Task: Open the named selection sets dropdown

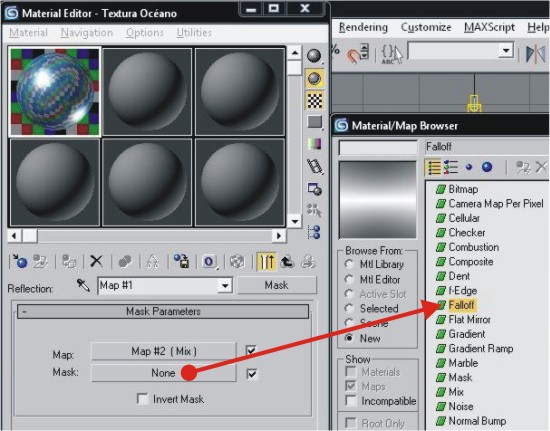Action: [505, 51]
